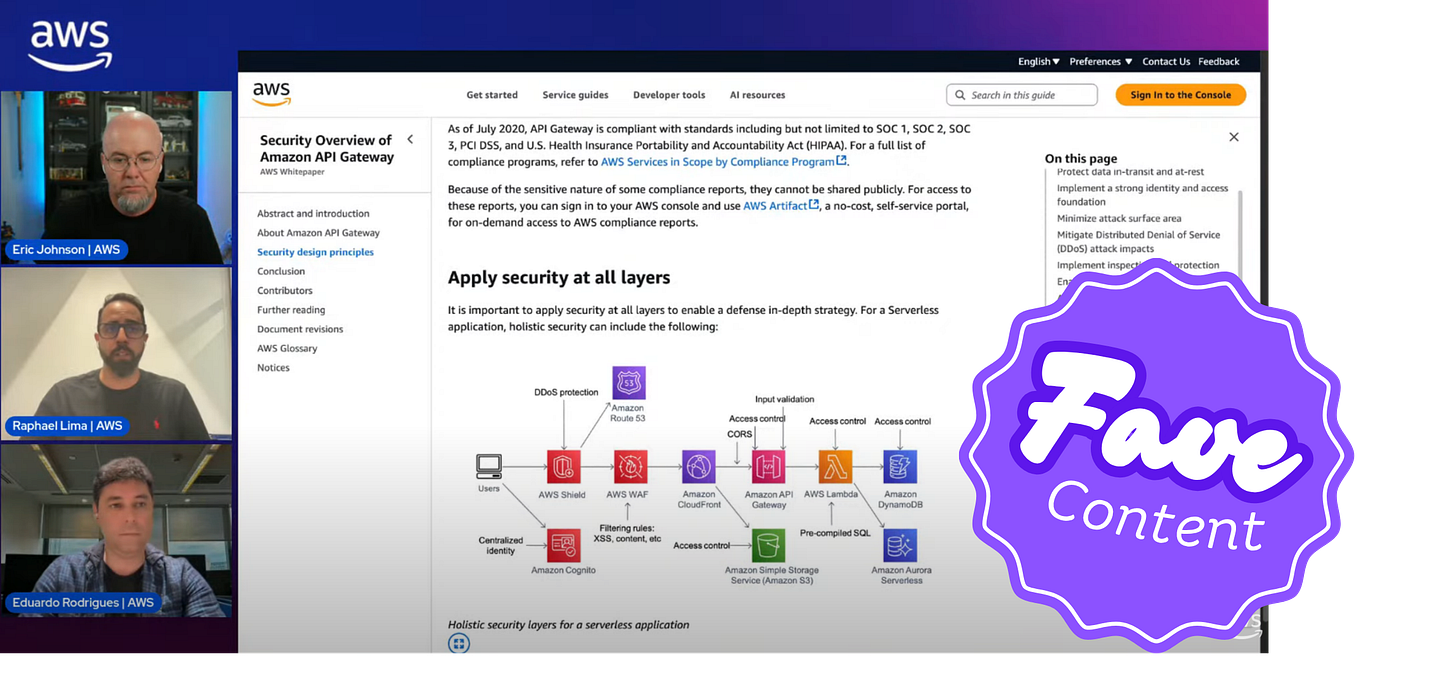Click the Amazon API Gateway diagram icon
The width and height of the screenshot is (1456, 676).
click(768, 467)
